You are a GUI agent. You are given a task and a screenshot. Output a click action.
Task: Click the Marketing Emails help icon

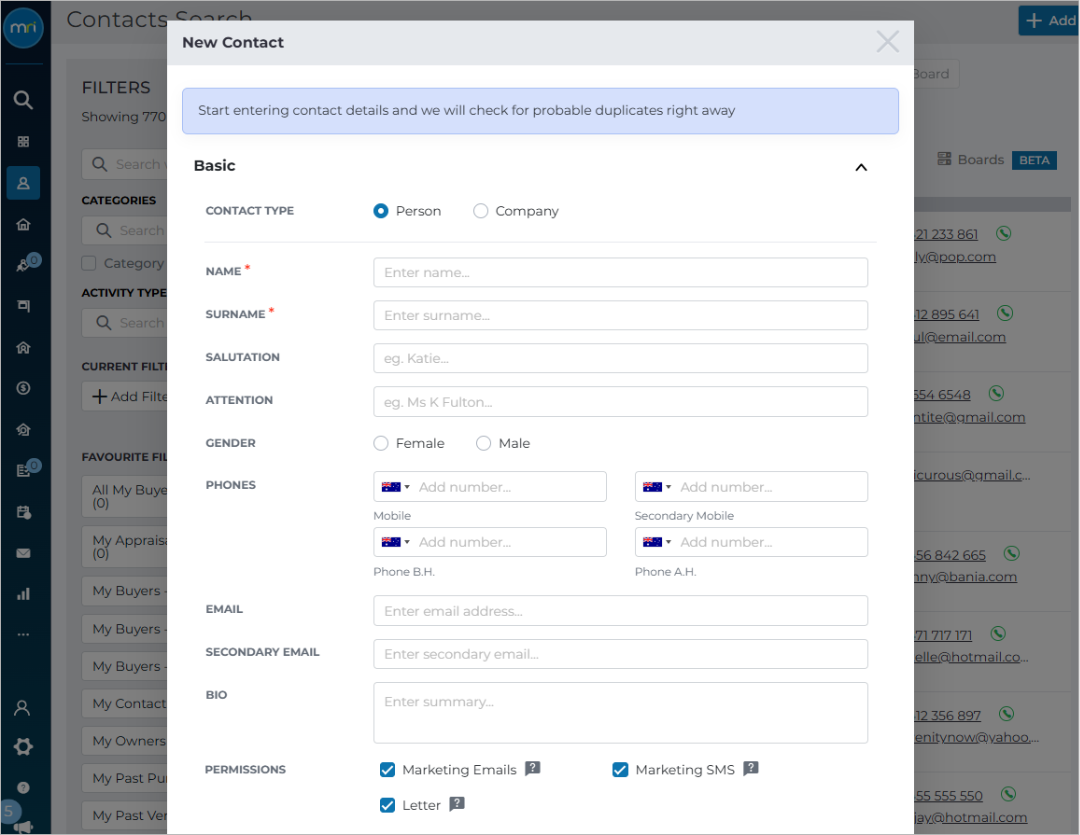tap(532, 768)
